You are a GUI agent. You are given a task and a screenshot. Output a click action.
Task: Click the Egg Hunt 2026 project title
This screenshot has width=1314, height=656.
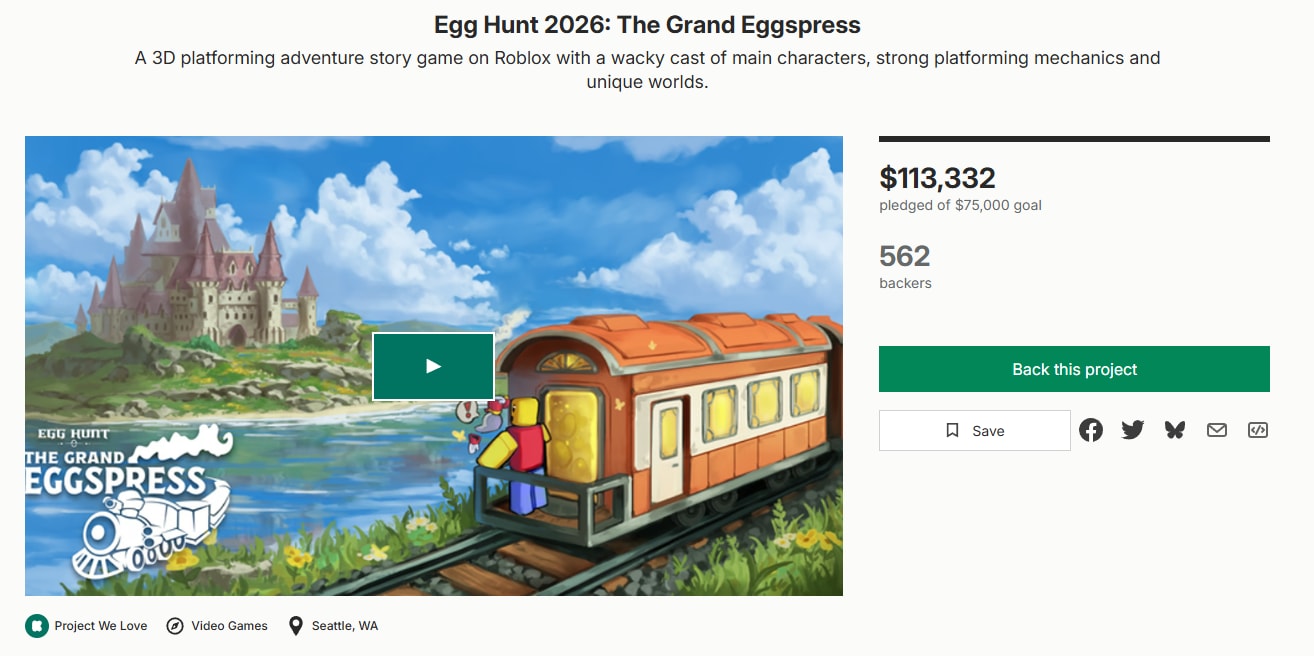pos(647,25)
